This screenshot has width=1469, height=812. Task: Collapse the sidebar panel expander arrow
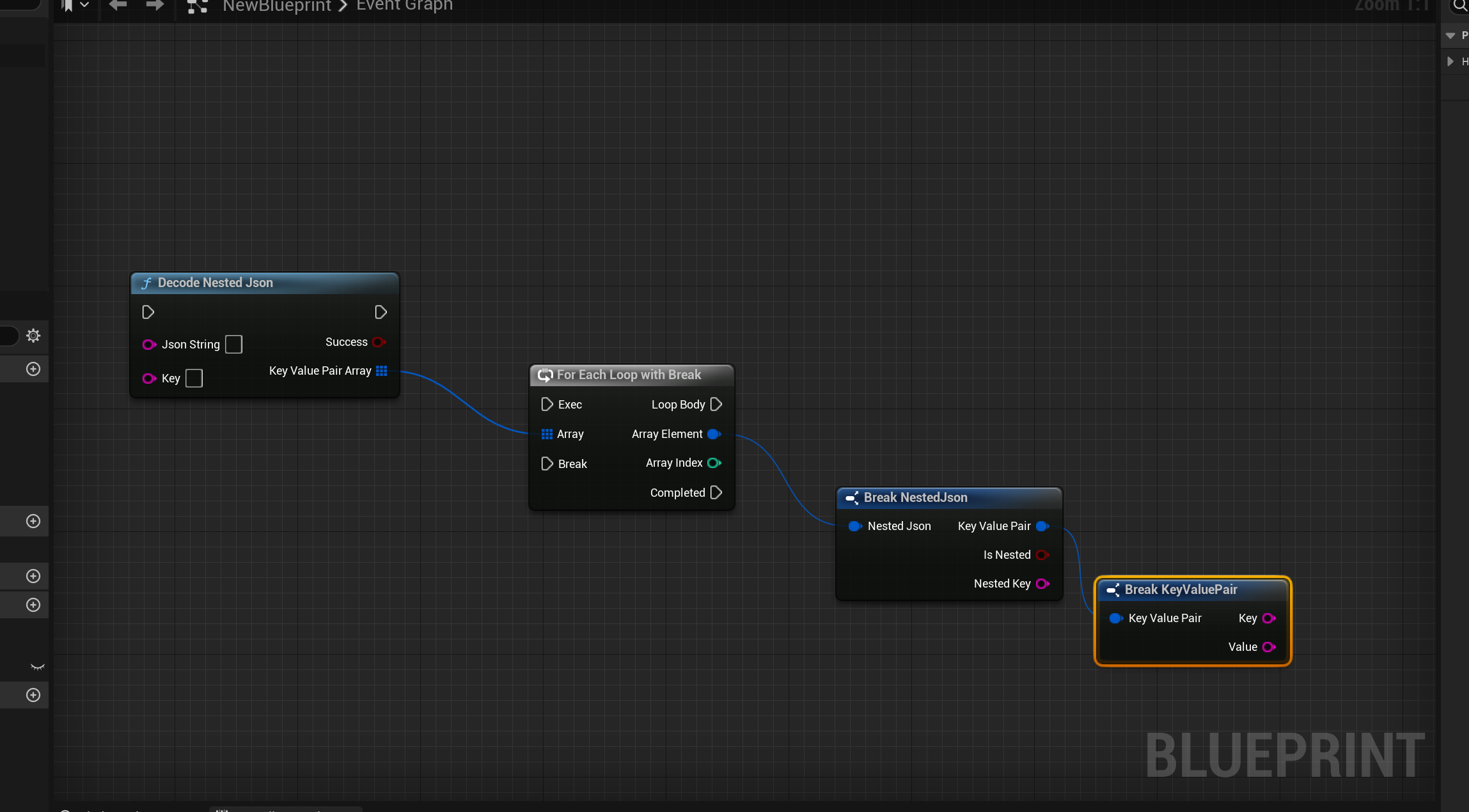[x=1451, y=36]
